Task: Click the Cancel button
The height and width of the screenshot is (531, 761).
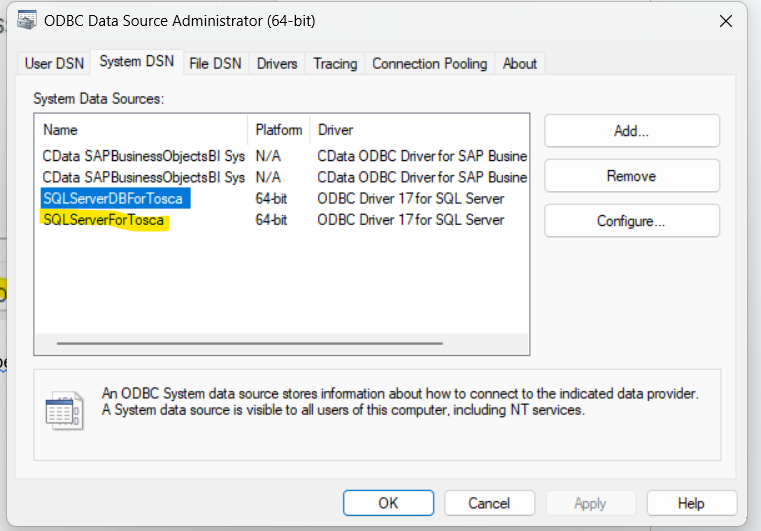Action: (x=489, y=503)
